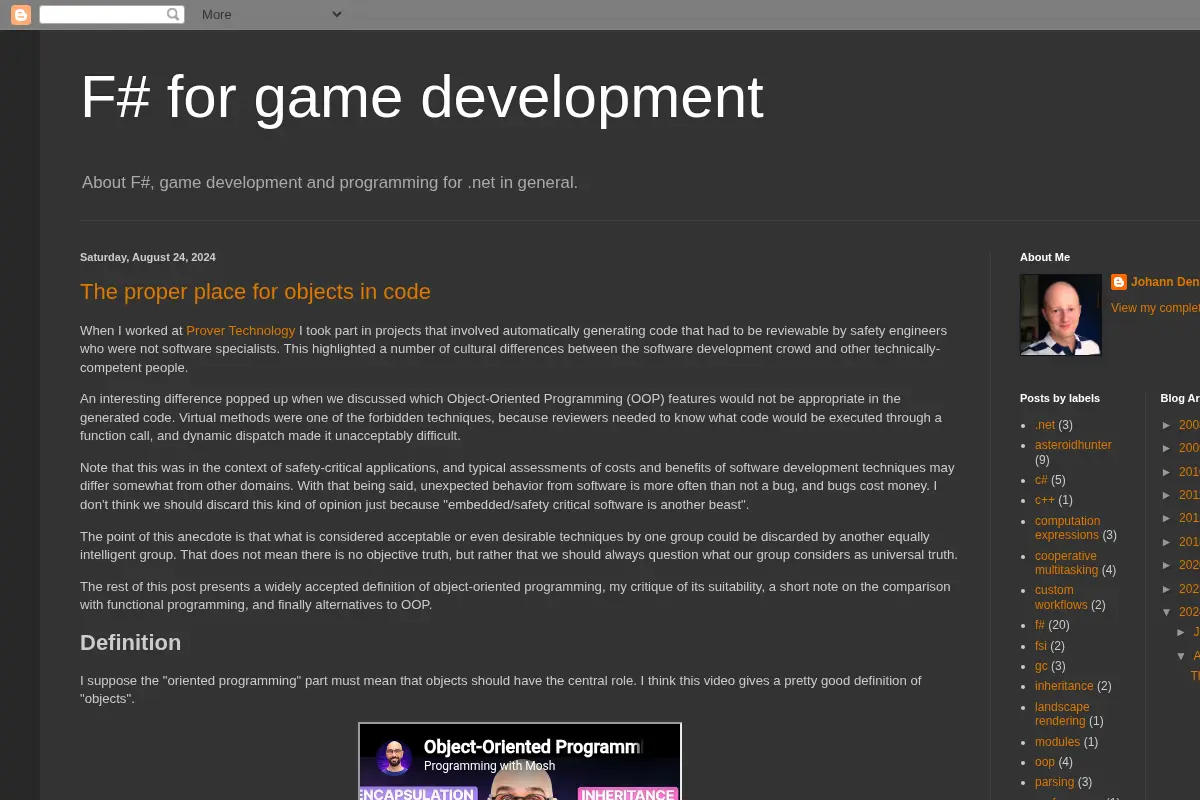Open computation expressions label
The image size is (1200, 800).
coord(1067,528)
